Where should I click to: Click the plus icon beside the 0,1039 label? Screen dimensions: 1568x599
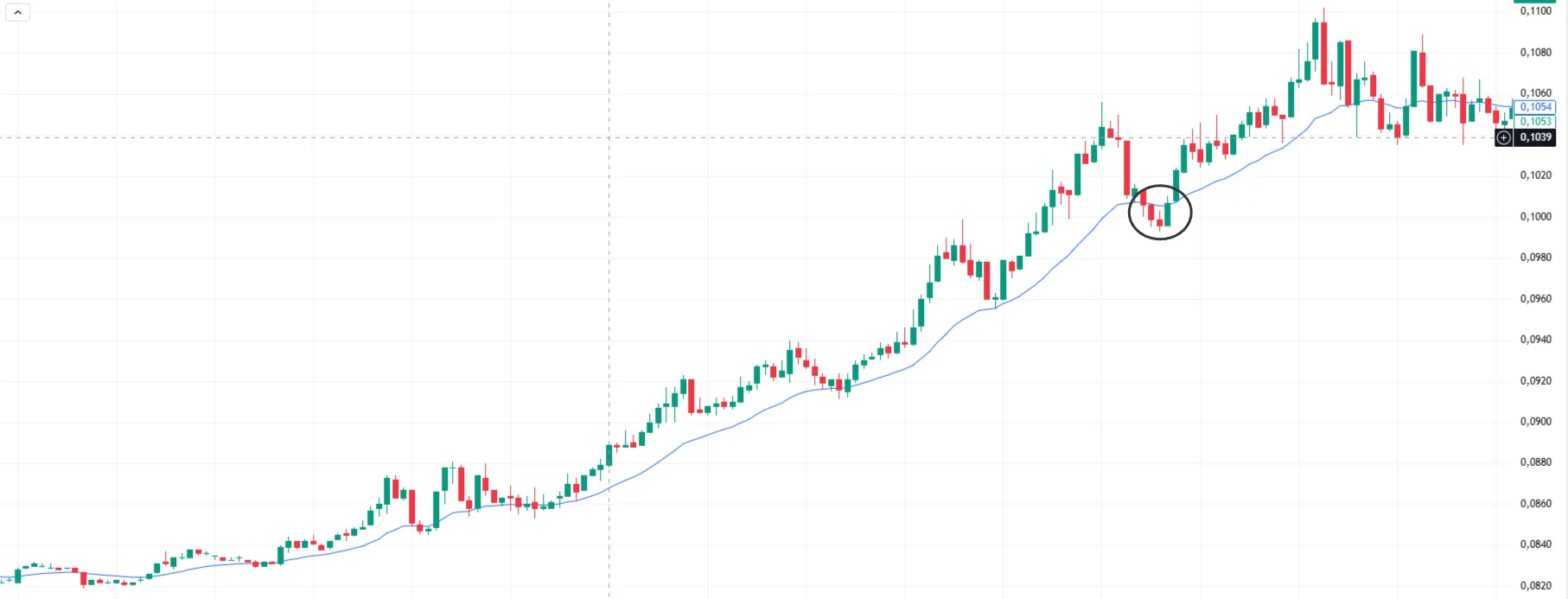click(1504, 137)
